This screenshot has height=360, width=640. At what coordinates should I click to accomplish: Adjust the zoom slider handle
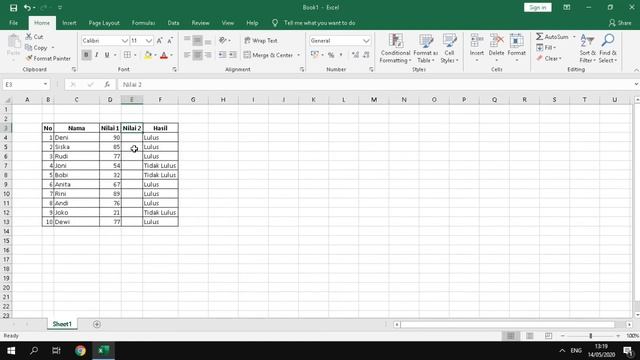591,336
